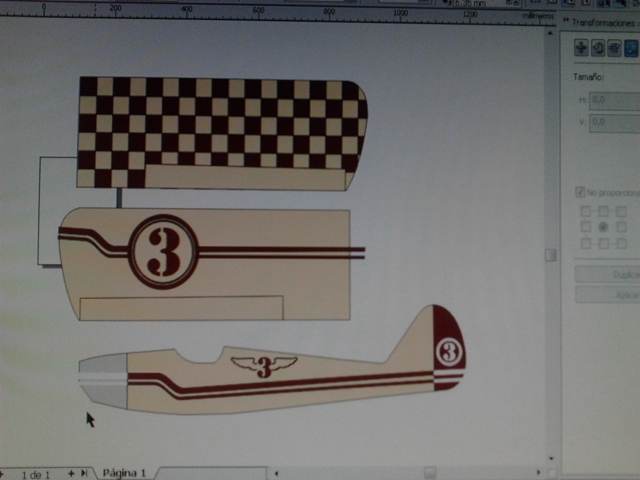Select the Scale and mirror transformation icon
This screenshot has height=480, width=640.
click(x=614, y=47)
